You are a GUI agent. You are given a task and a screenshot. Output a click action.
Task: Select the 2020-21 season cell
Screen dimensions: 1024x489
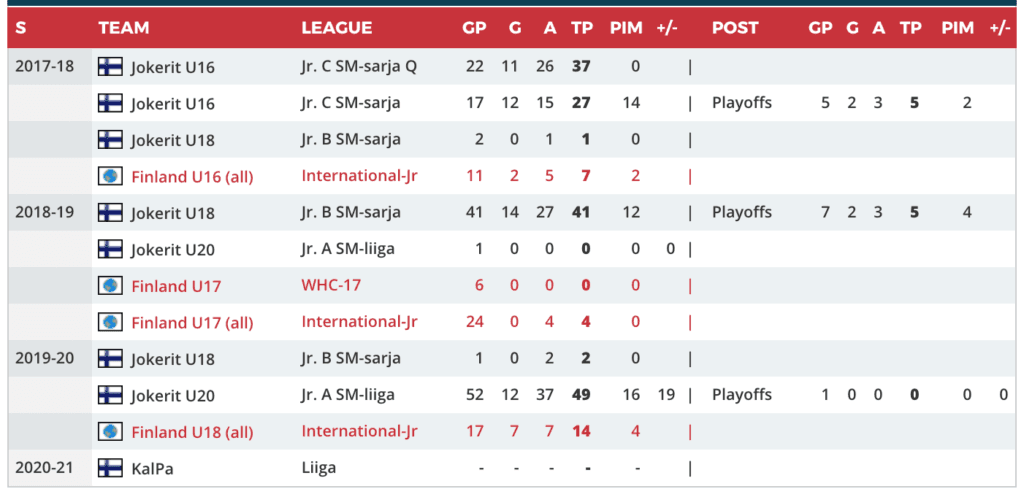tap(44, 467)
